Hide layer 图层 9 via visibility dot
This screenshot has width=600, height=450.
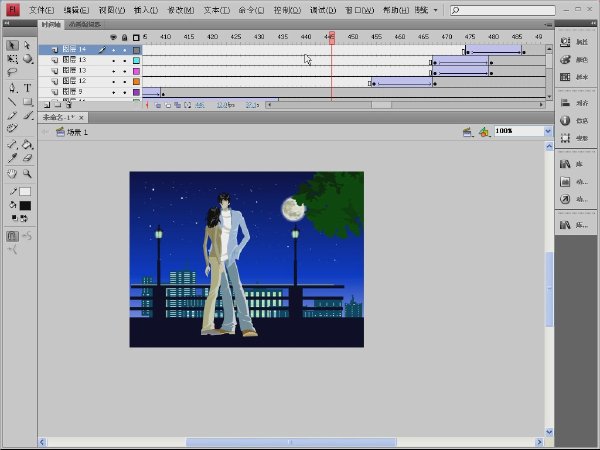(113, 92)
